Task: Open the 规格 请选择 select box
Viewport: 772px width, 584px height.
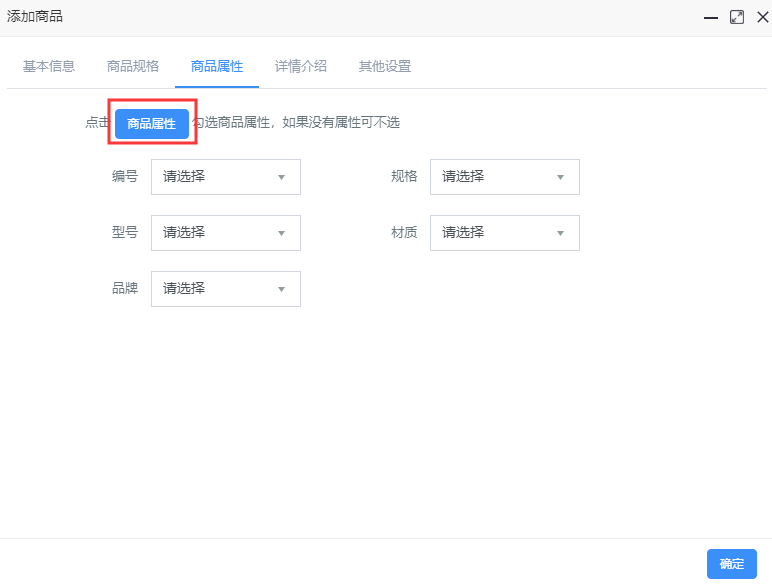Action: (505, 177)
